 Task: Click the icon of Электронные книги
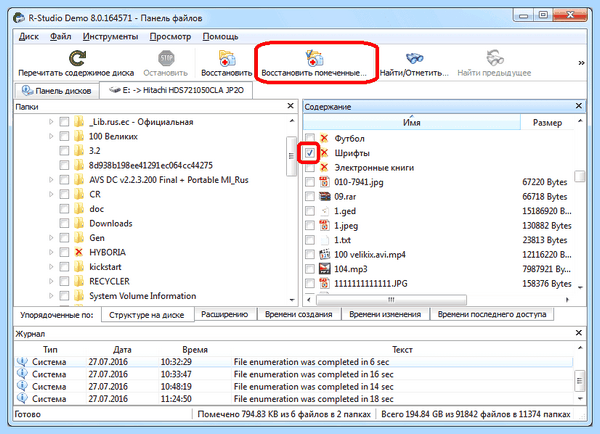[x=324, y=167]
